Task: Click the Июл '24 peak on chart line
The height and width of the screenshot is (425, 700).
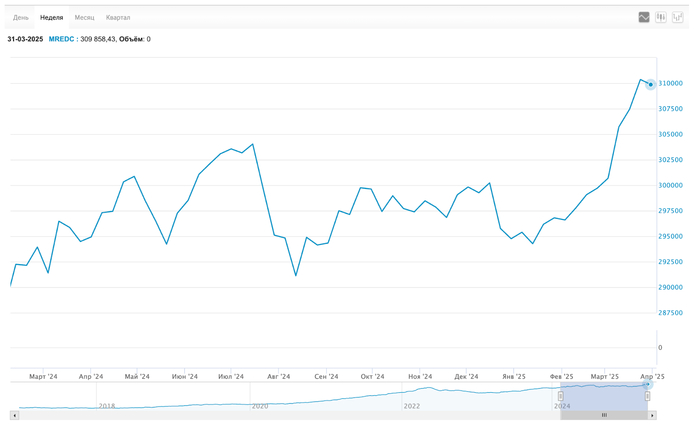Action: pos(253,144)
